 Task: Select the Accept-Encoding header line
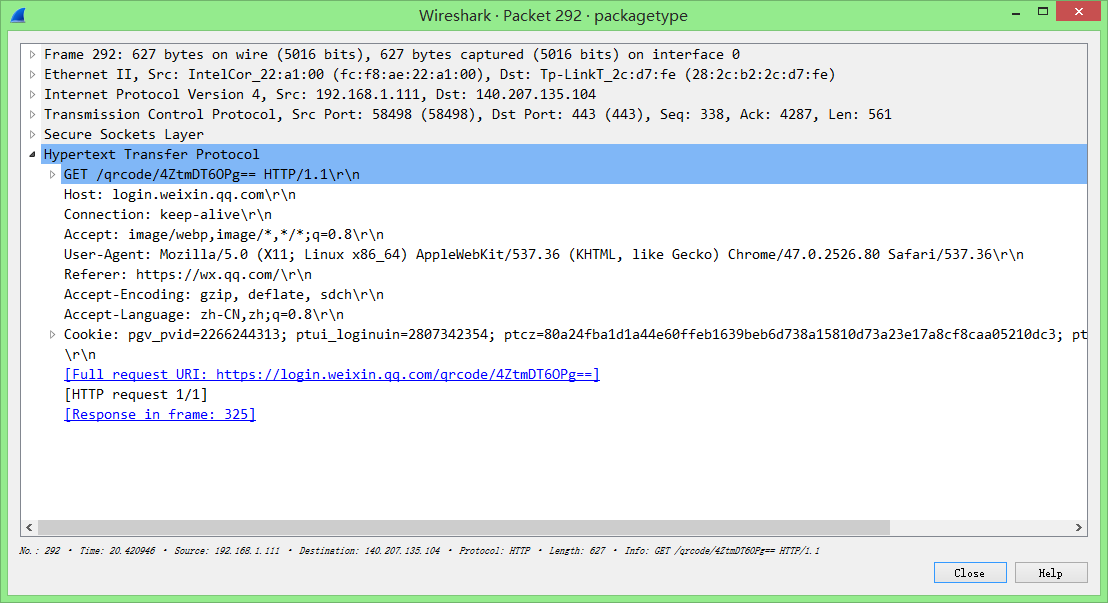[223, 295]
